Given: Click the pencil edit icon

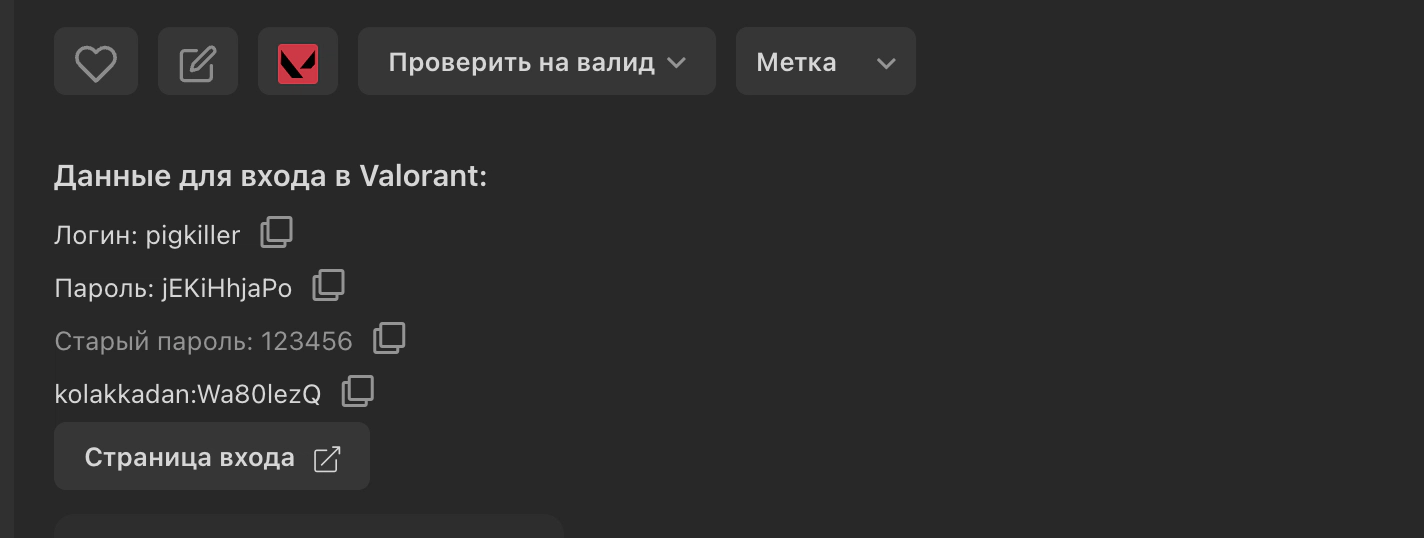Looking at the screenshot, I should [x=198, y=62].
